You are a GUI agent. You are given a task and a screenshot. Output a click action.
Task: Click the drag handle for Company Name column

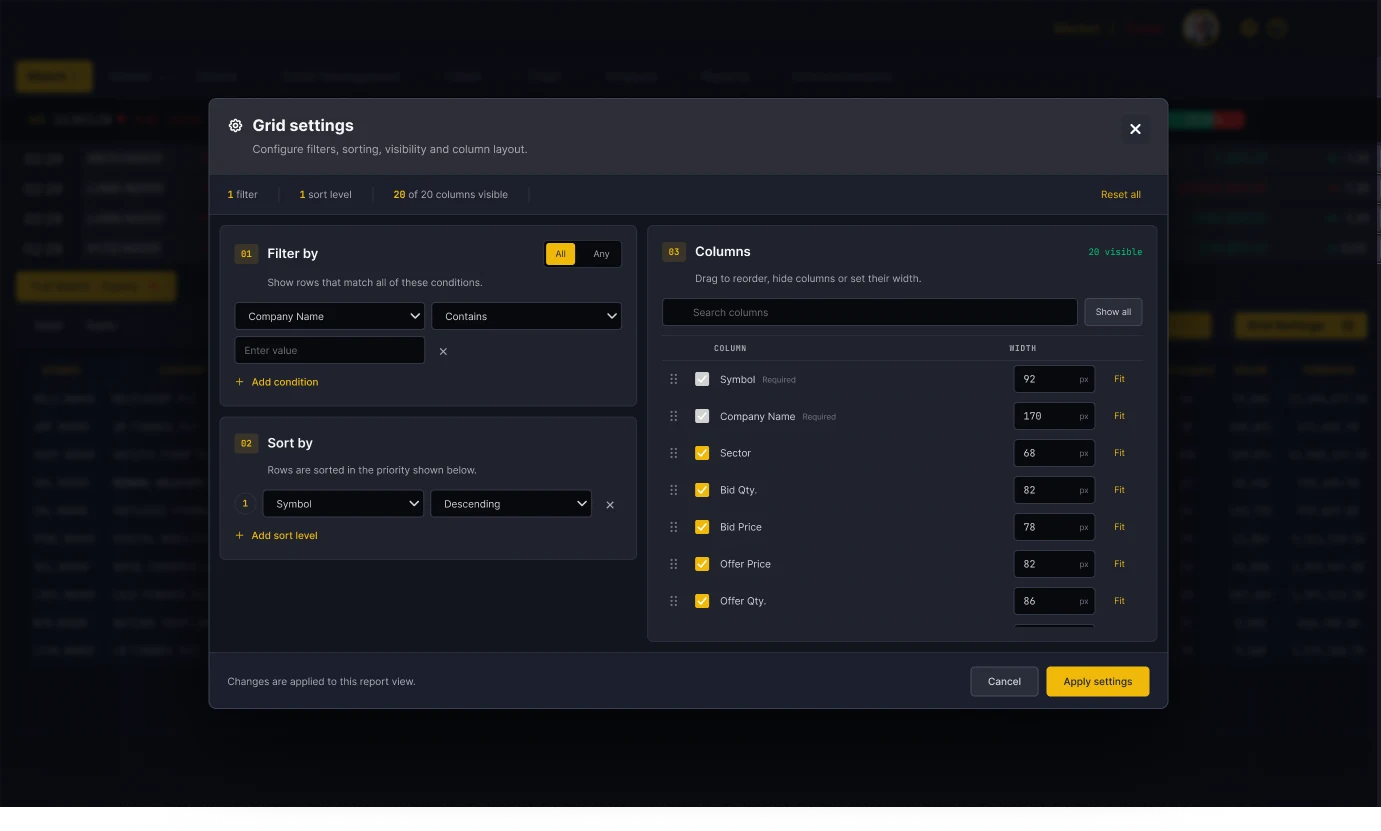[x=674, y=416]
